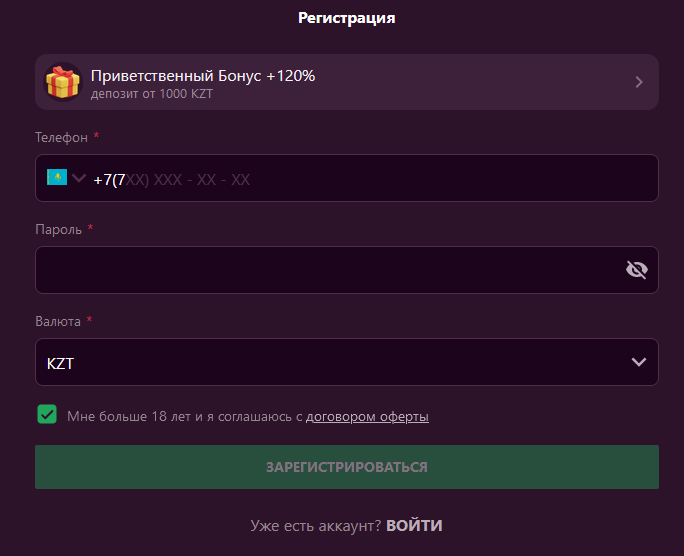This screenshot has height=556, width=684.
Task: Open the договором оферты link
Action: click(367, 416)
